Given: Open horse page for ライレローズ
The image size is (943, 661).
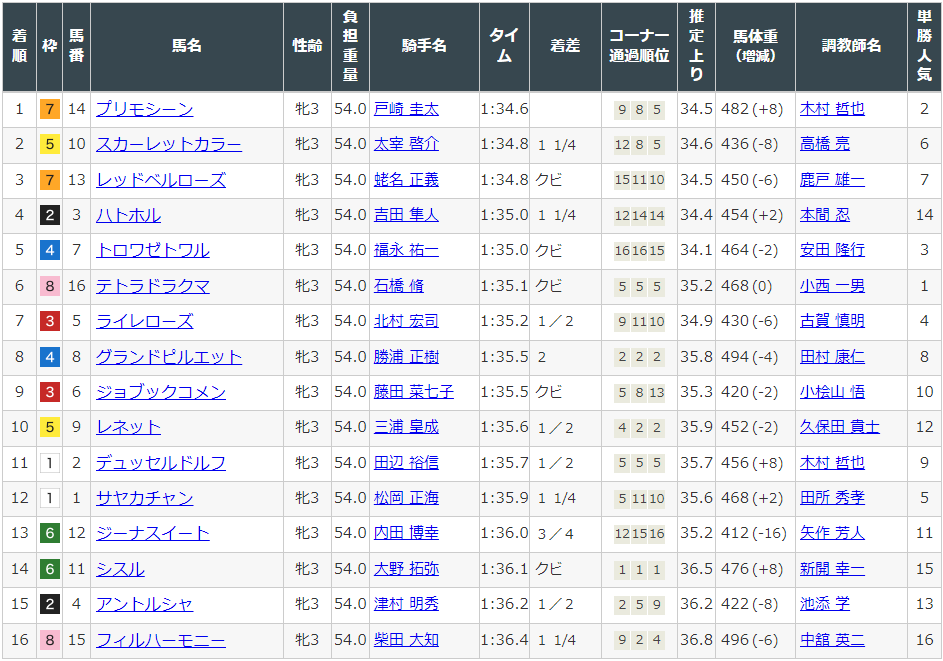Looking at the screenshot, I should (x=145, y=321).
